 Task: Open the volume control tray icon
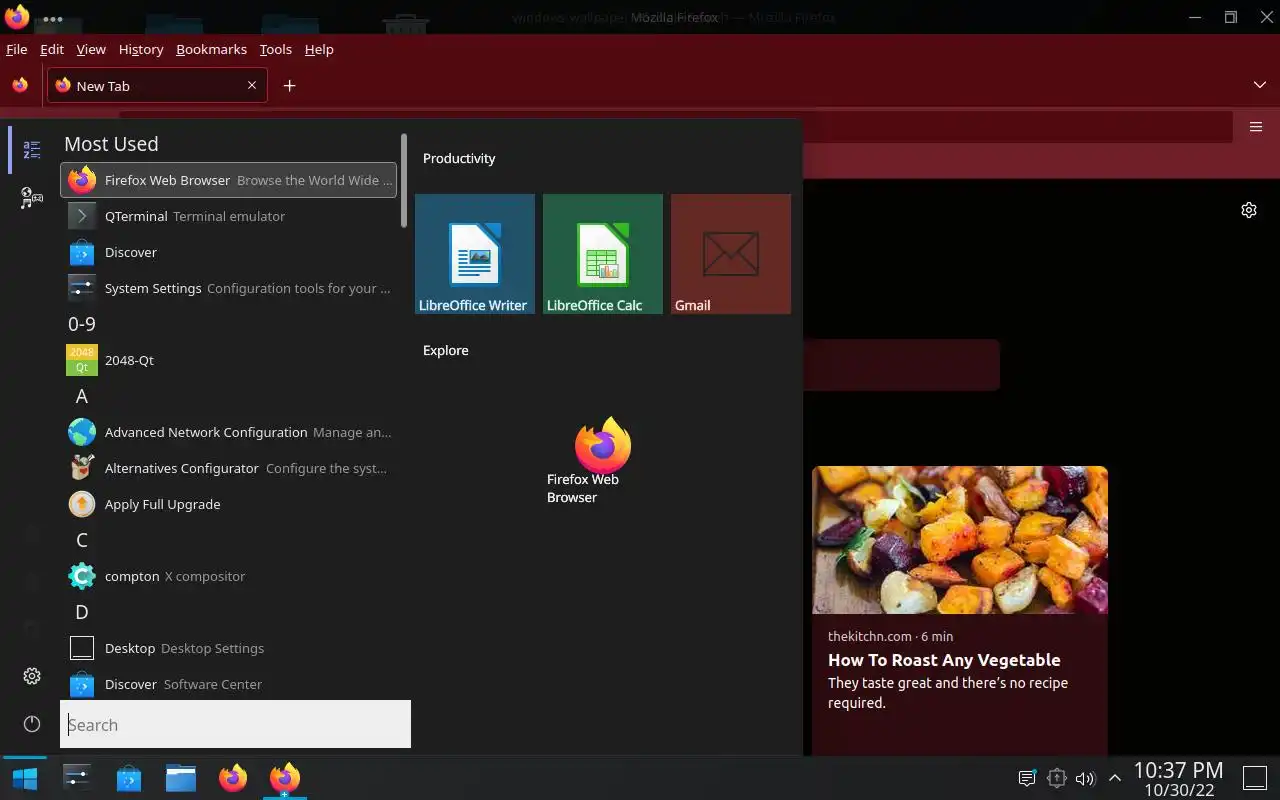[x=1085, y=778]
